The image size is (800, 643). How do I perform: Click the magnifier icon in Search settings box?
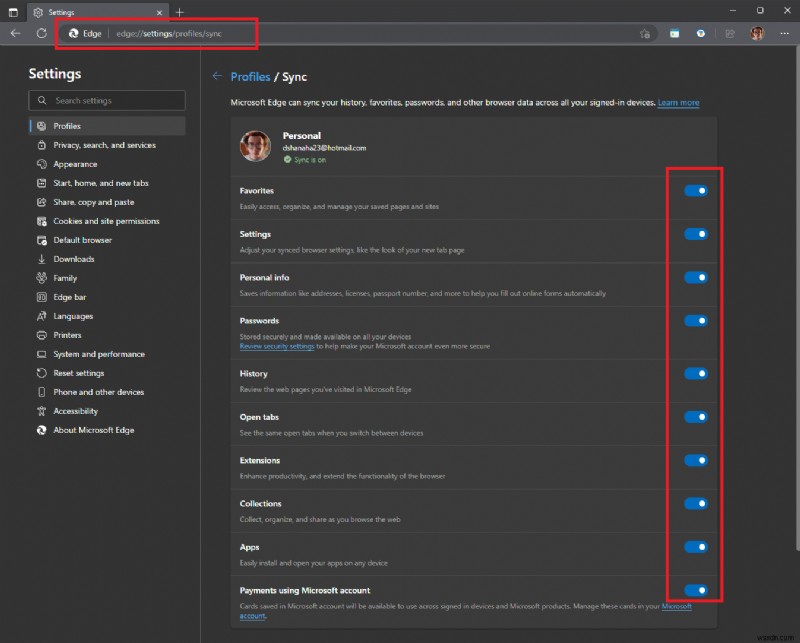[x=41, y=100]
